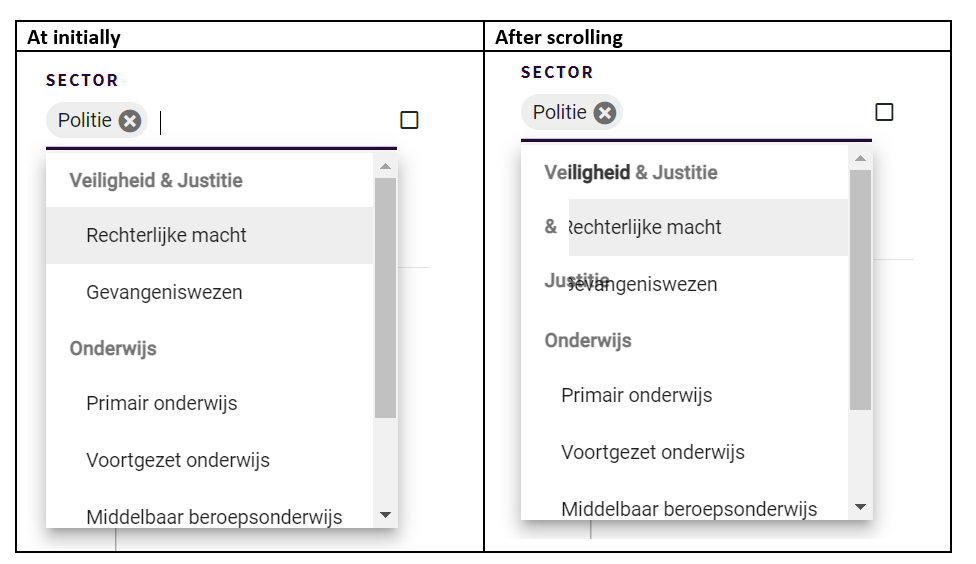Tick the checkbox beside right Sector field
The image size is (976, 564).
click(884, 112)
